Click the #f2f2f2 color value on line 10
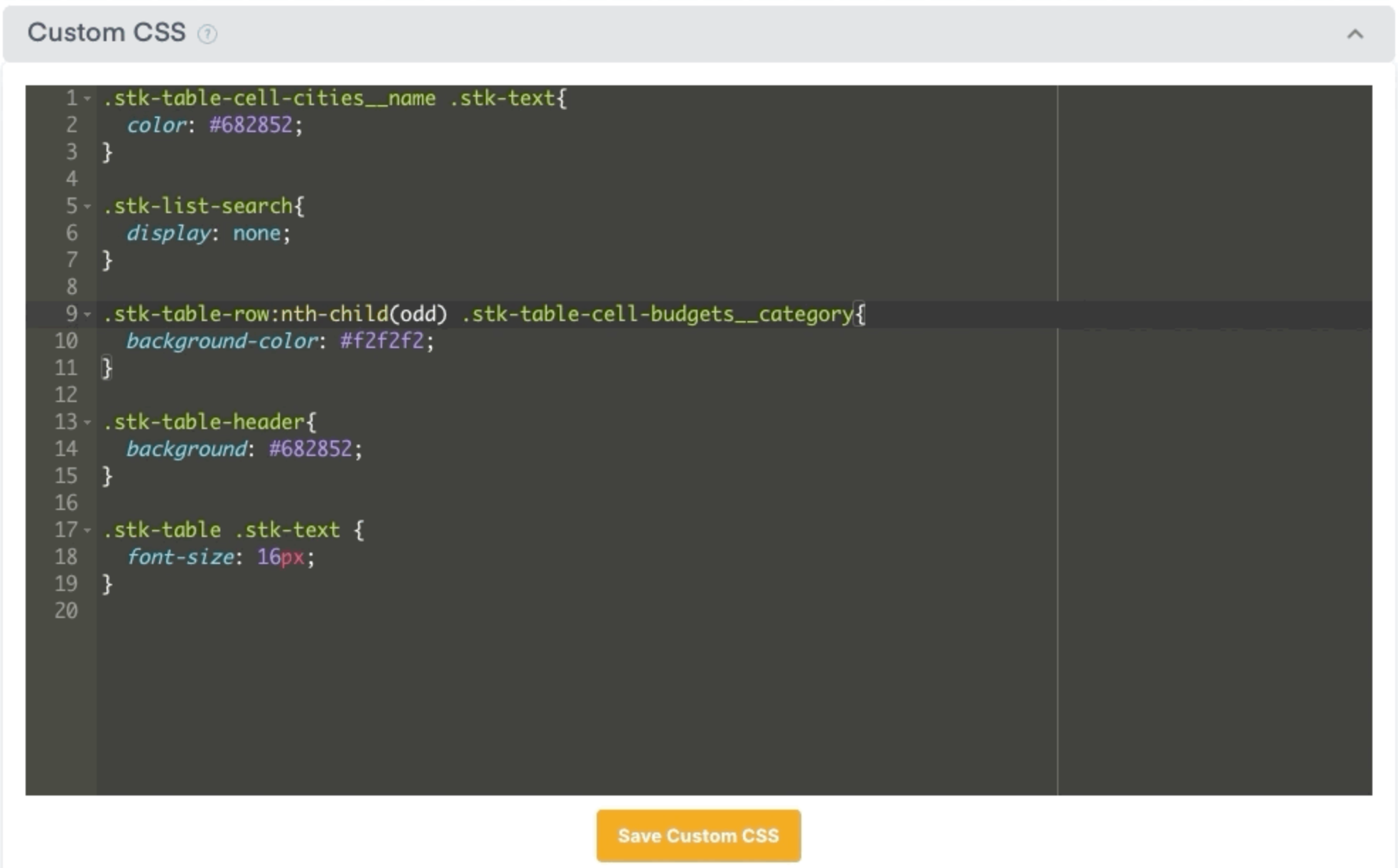 [382, 341]
